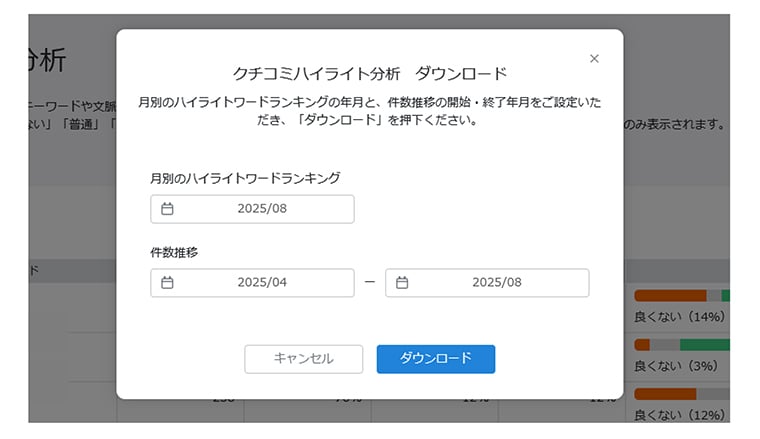Open the 件数推移 end month 2025/08 picker
The width and height of the screenshot is (760, 439).
[497, 283]
